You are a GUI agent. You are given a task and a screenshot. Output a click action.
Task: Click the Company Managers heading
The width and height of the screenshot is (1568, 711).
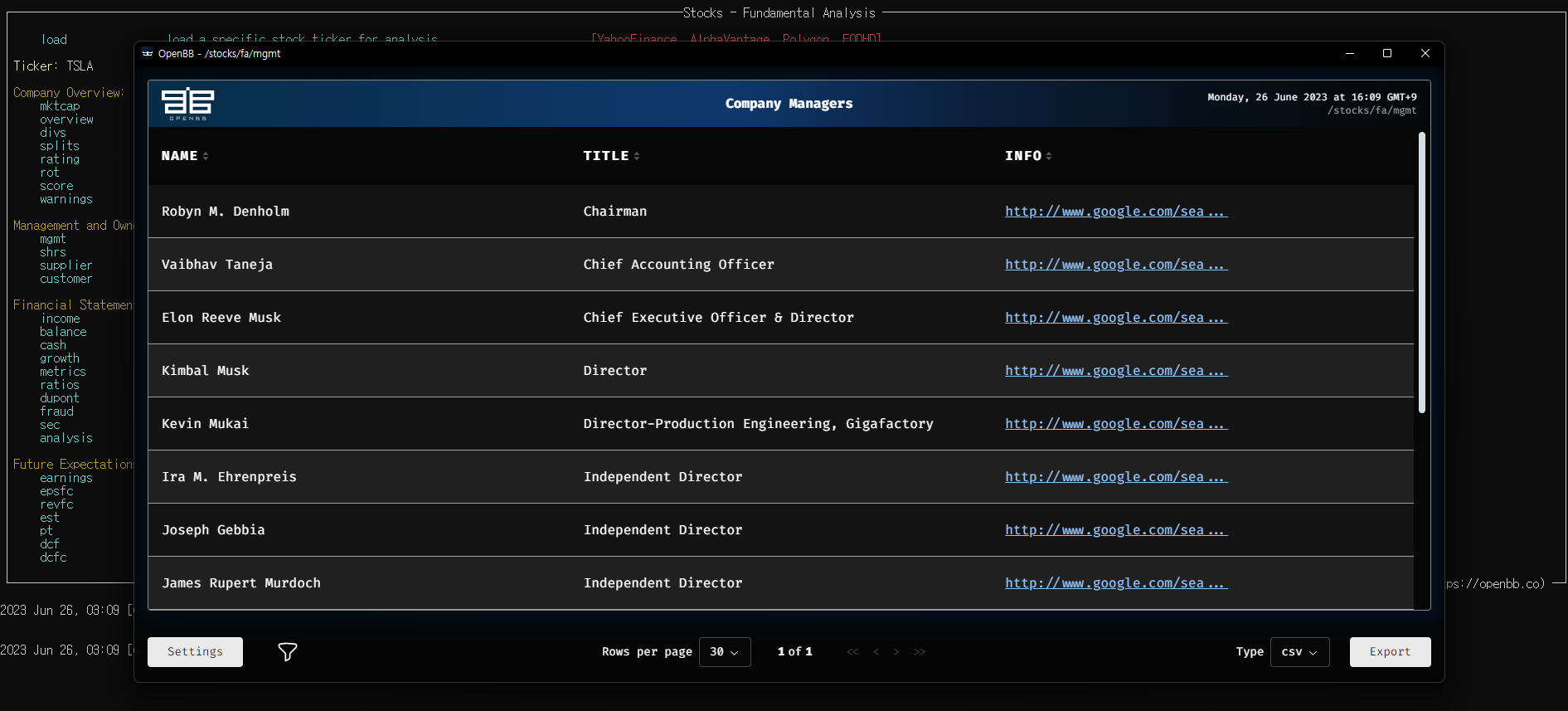789,104
